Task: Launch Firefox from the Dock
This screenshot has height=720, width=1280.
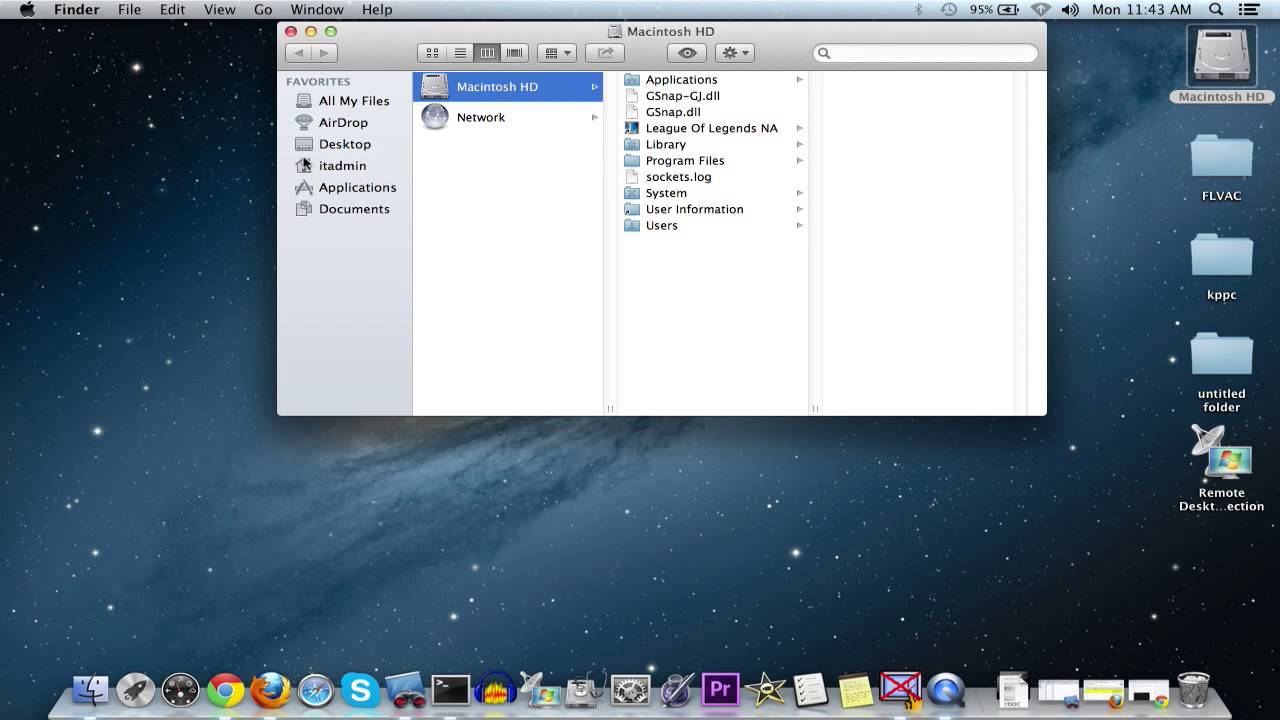Action: pos(270,689)
